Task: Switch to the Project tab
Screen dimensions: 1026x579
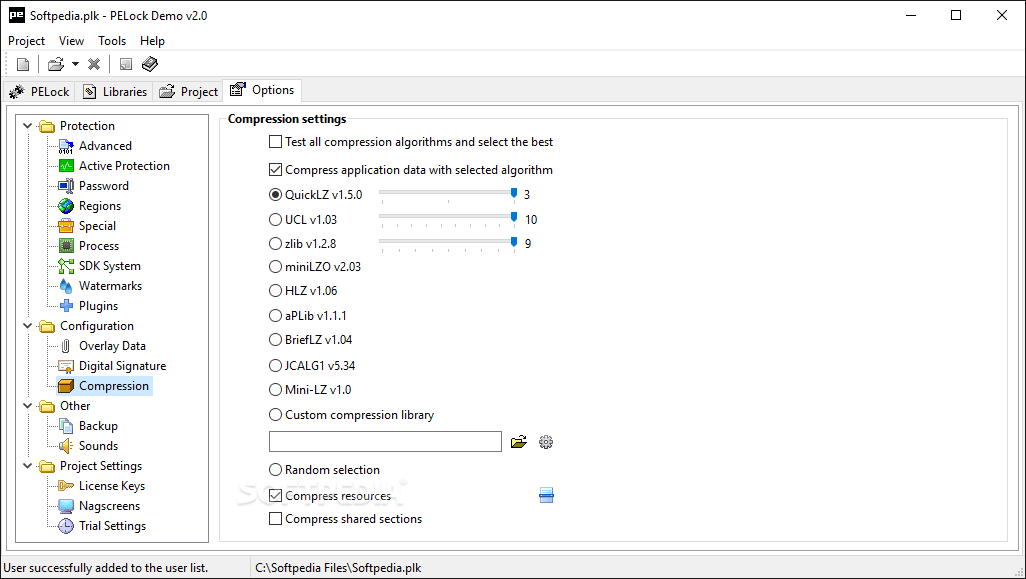Action: pos(188,92)
